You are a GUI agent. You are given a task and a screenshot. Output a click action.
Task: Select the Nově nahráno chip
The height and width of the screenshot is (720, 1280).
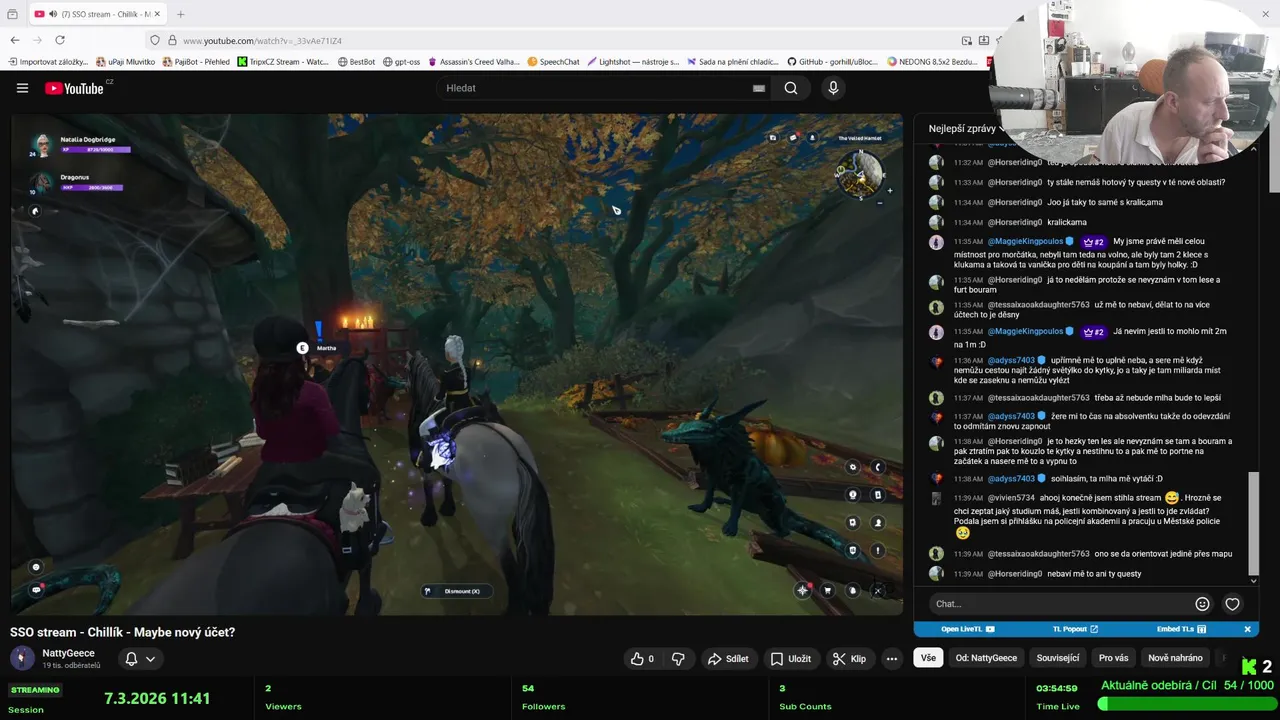point(1175,658)
